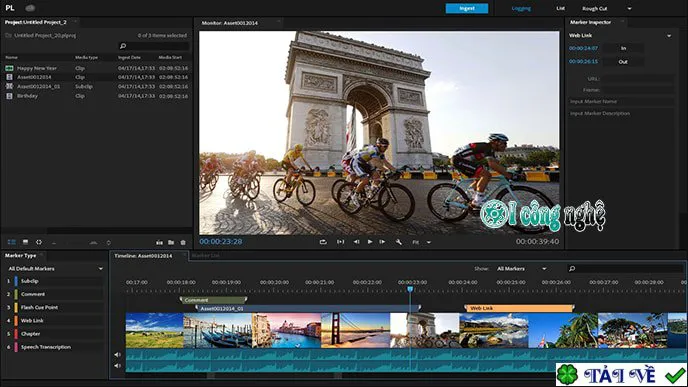
Task: Click the marker out-point timecode 00:00:26:15
Action: [583, 62]
